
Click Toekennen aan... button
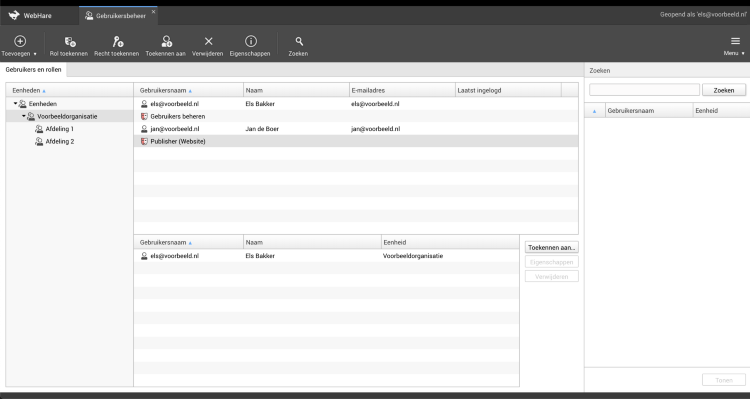tap(551, 247)
